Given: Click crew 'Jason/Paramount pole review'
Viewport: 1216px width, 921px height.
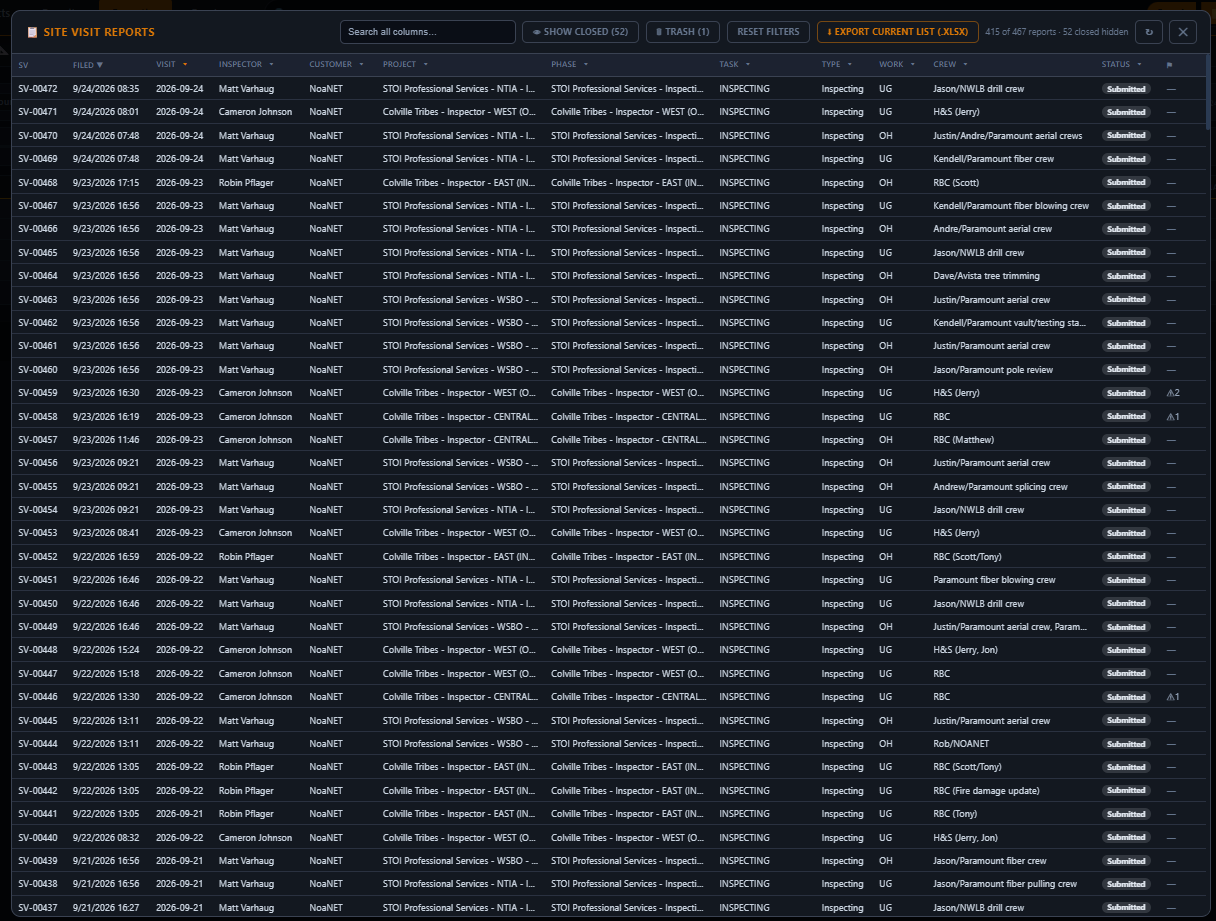Looking at the screenshot, I should click(991, 370).
